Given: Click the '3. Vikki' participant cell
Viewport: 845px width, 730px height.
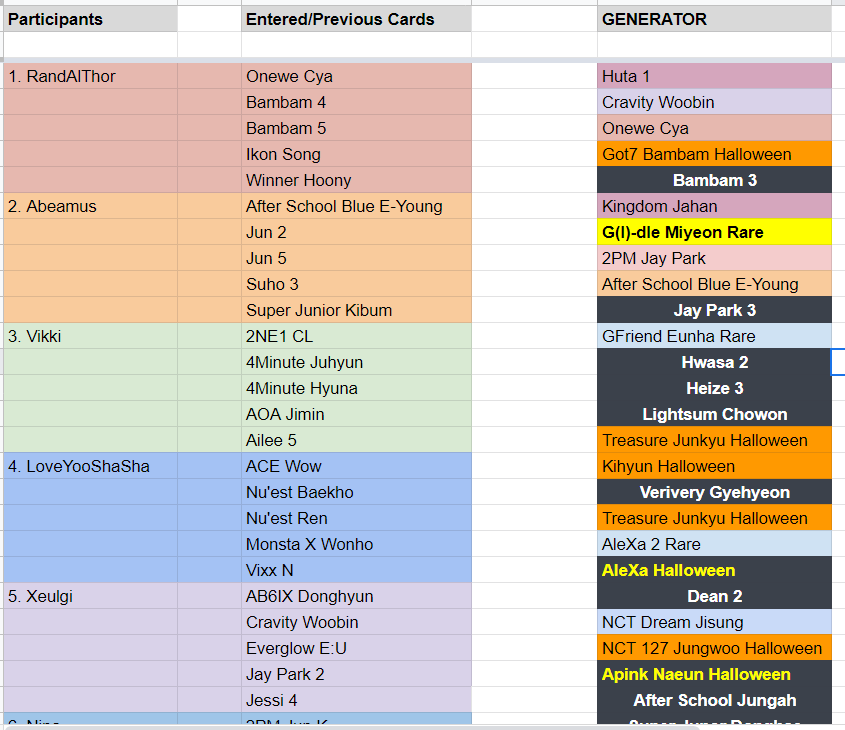Looking at the screenshot, I should coord(91,336).
